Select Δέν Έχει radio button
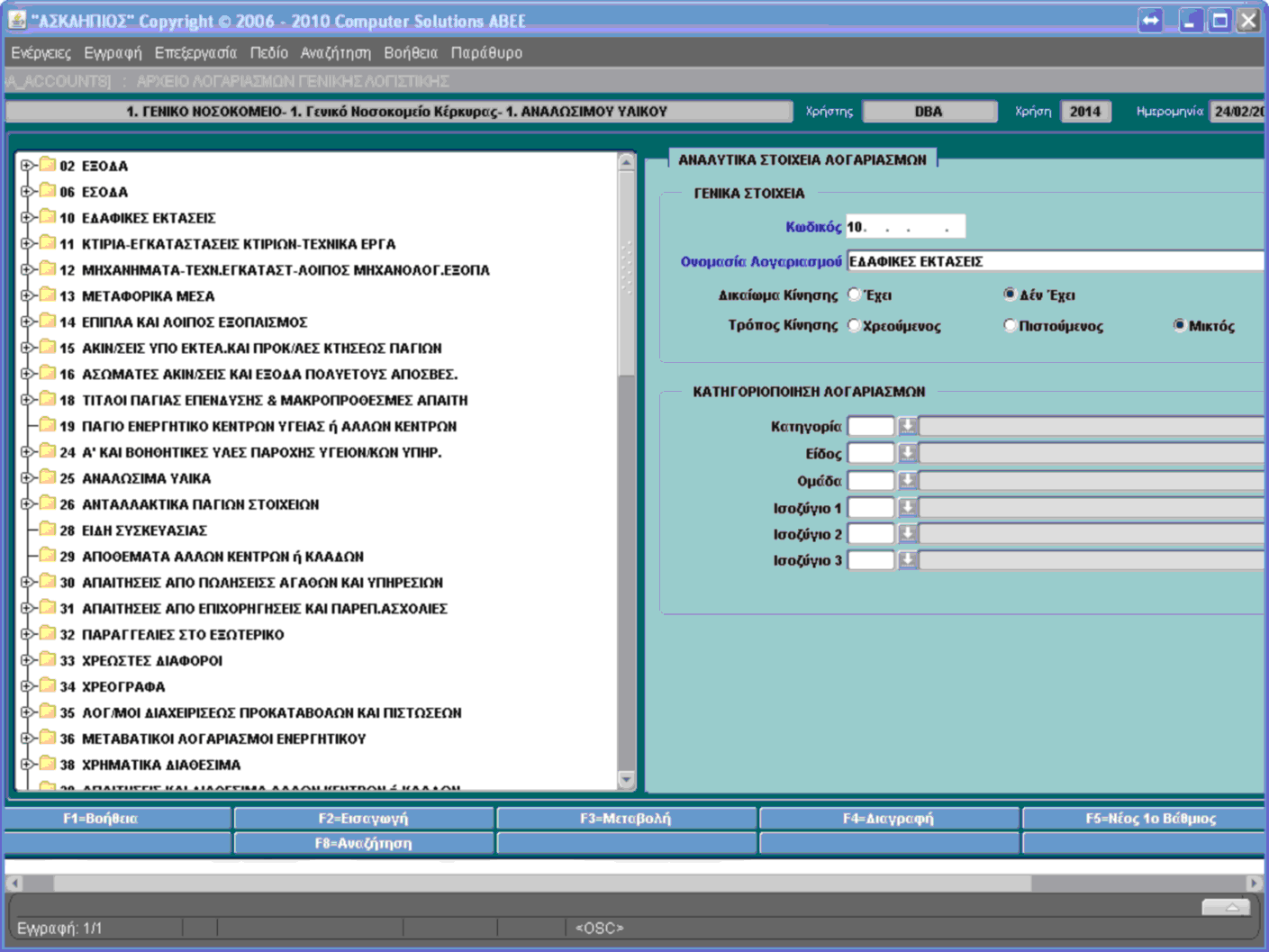1269x952 pixels. [x=1010, y=295]
